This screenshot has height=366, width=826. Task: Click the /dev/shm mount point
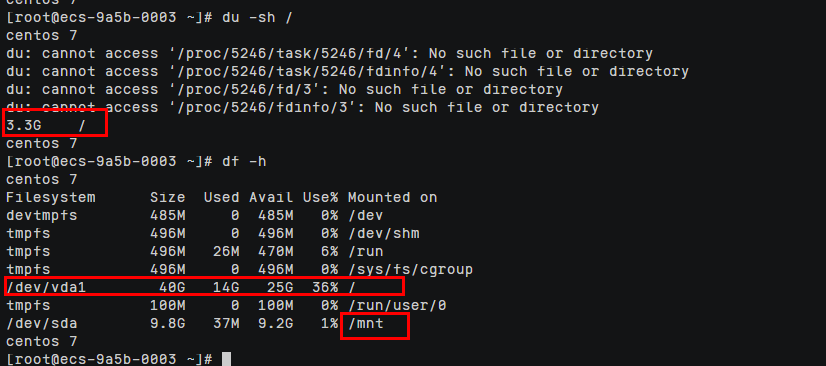click(384, 233)
